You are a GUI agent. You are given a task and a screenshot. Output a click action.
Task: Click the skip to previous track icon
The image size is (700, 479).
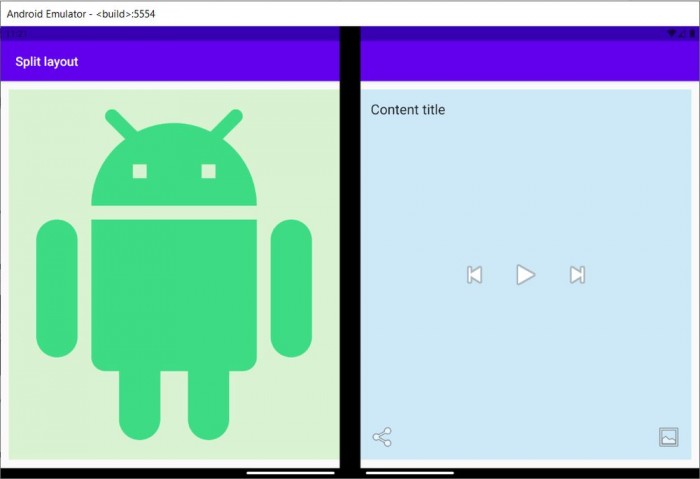point(474,275)
